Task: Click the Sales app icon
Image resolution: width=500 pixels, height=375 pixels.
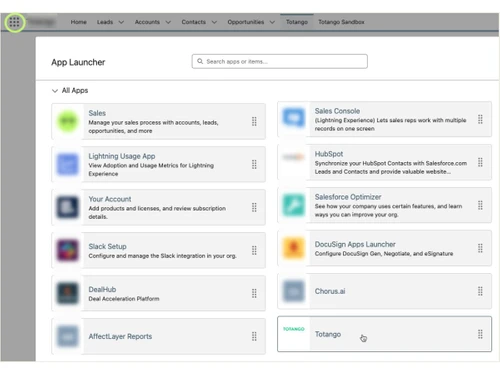Action: (x=68, y=121)
